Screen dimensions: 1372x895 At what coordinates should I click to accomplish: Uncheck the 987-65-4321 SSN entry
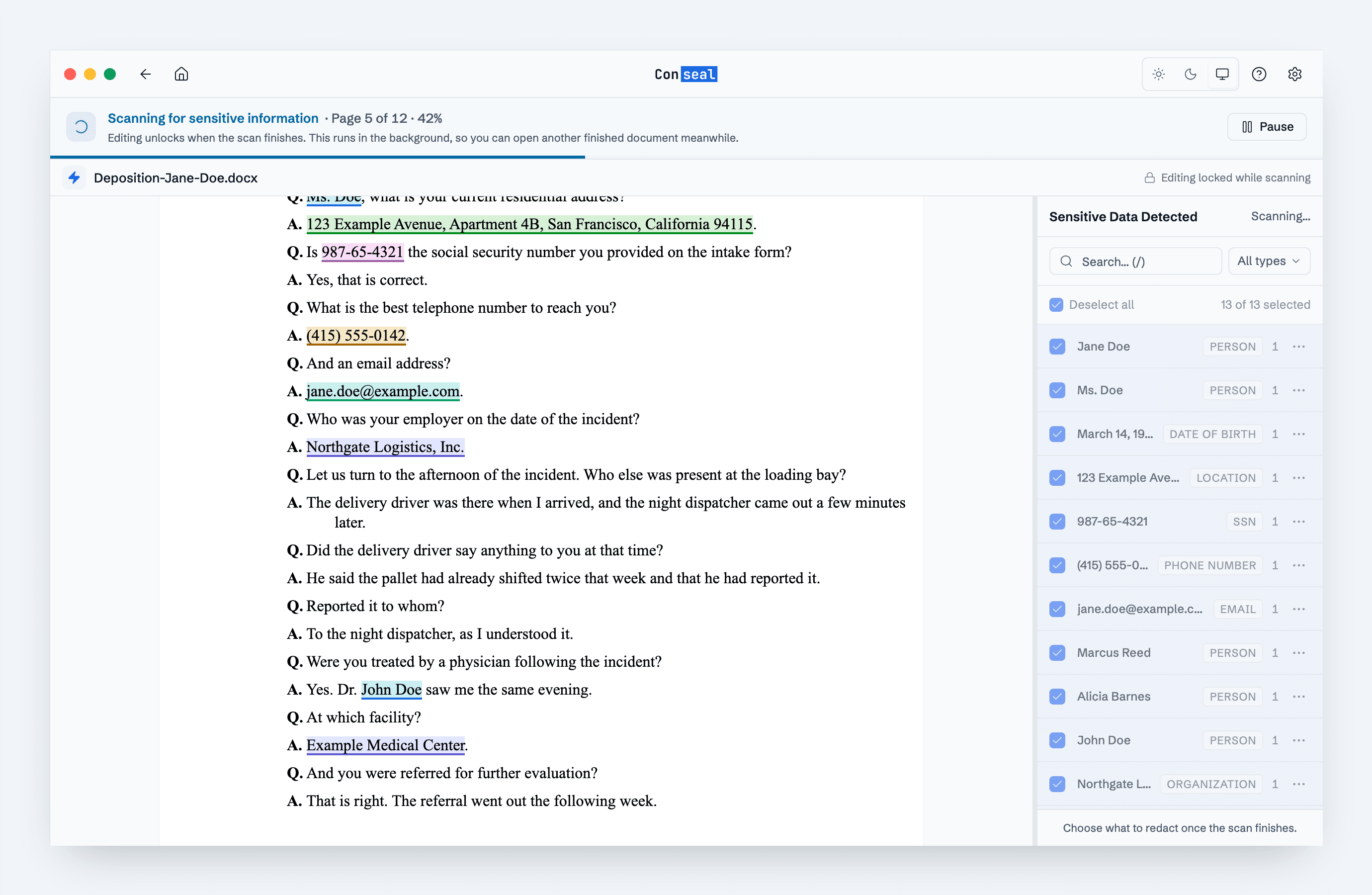click(x=1057, y=521)
